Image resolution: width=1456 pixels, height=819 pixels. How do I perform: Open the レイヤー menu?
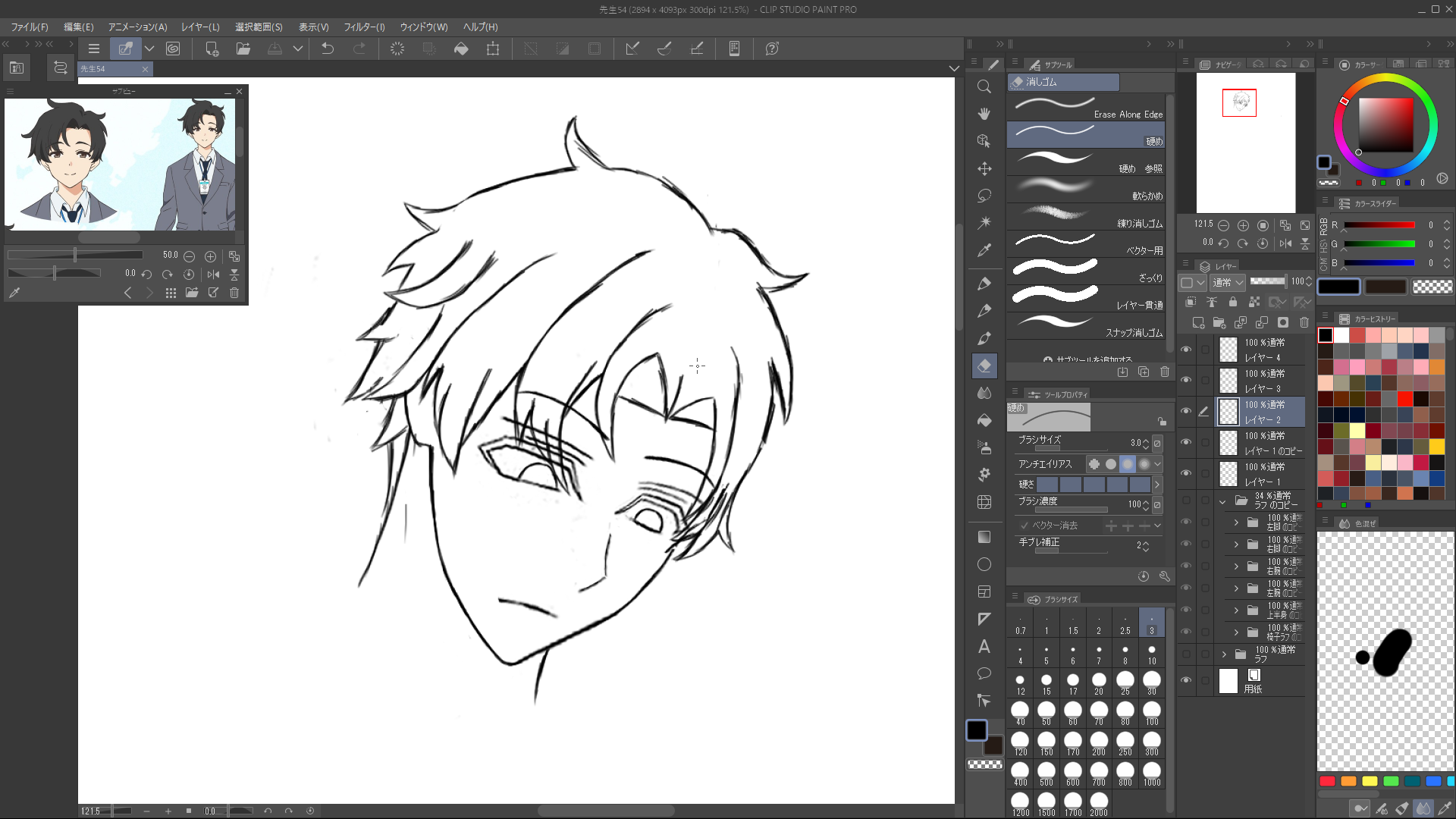[x=200, y=27]
